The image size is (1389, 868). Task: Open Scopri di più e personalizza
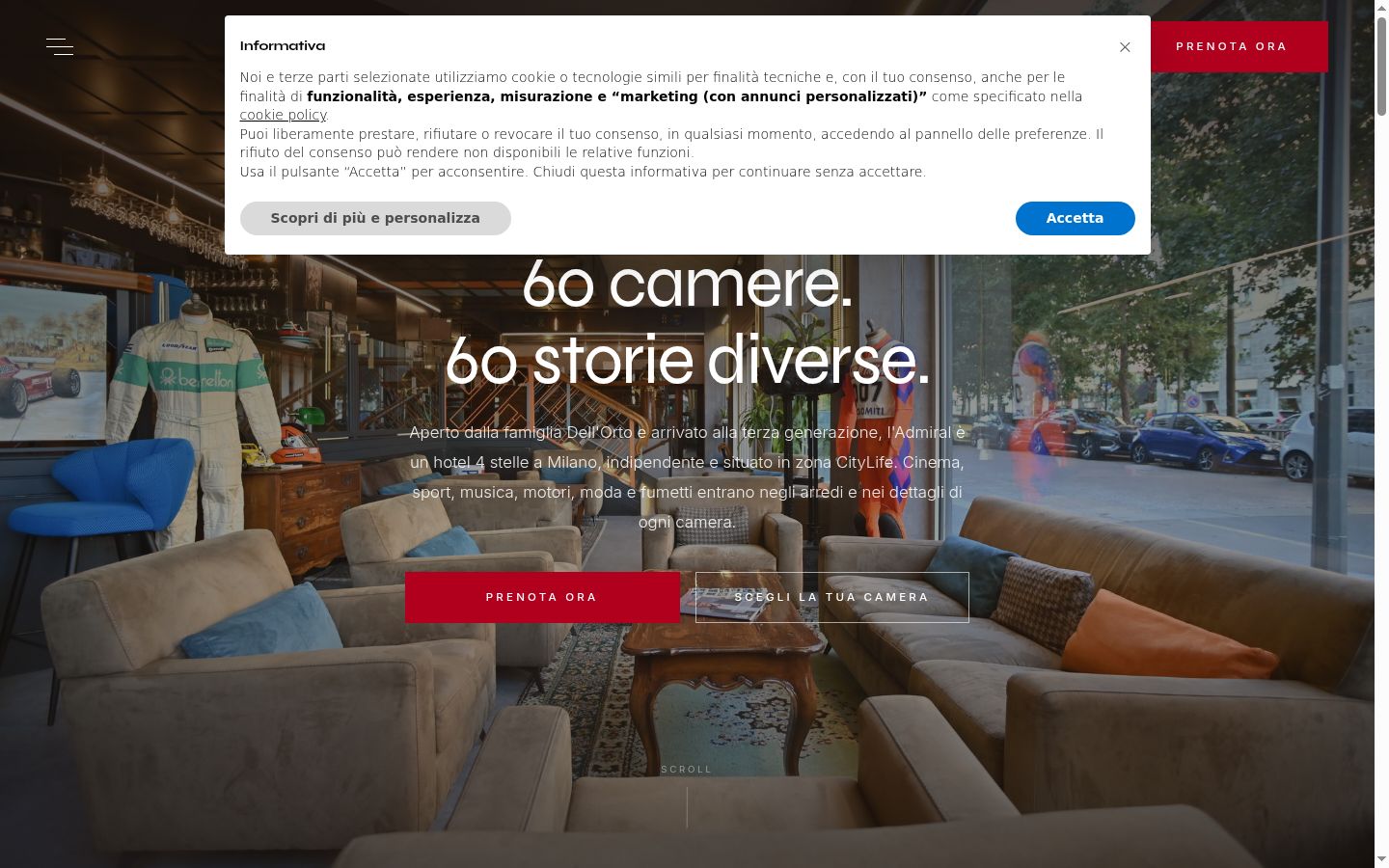[x=375, y=218]
